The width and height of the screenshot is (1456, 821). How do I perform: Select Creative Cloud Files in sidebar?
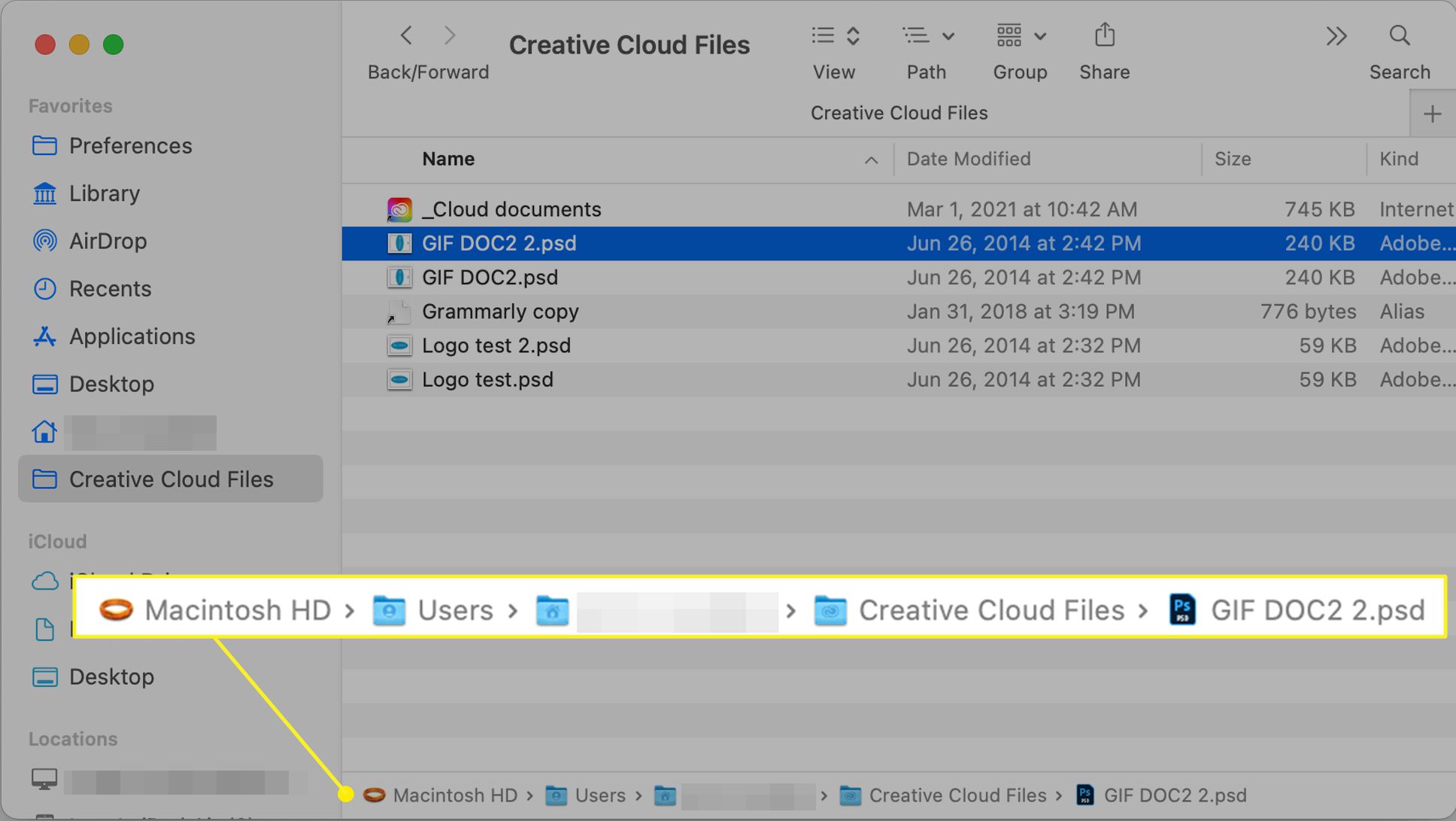(x=171, y=479)
